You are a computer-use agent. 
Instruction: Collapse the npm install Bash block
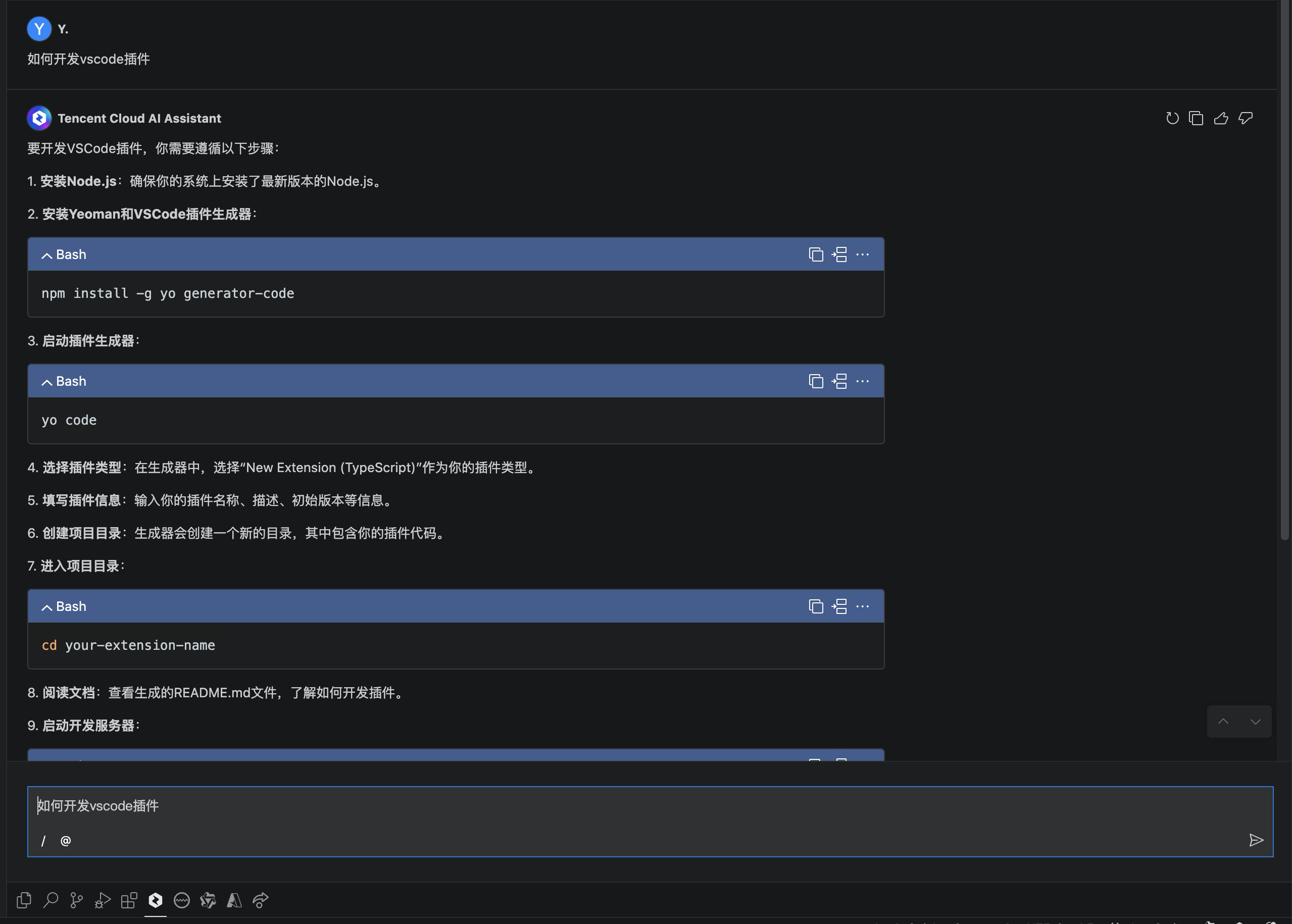click(x=46, y=255)
